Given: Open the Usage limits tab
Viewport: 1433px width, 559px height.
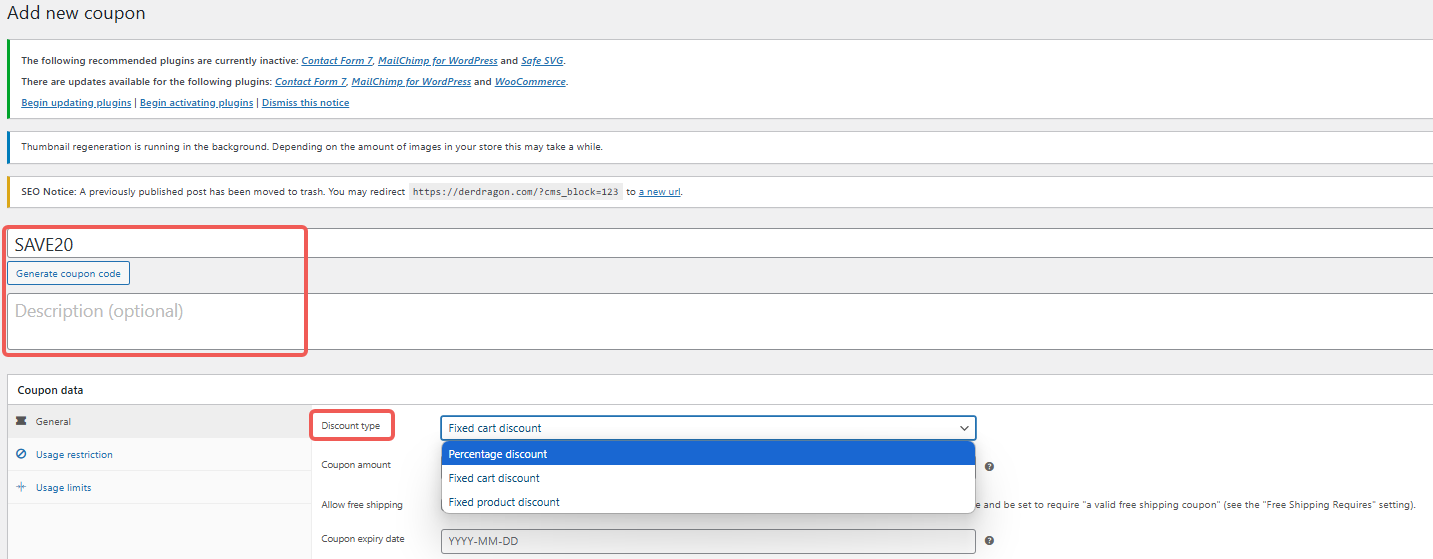Looking at the screenshot, I should tap(63, 488).
